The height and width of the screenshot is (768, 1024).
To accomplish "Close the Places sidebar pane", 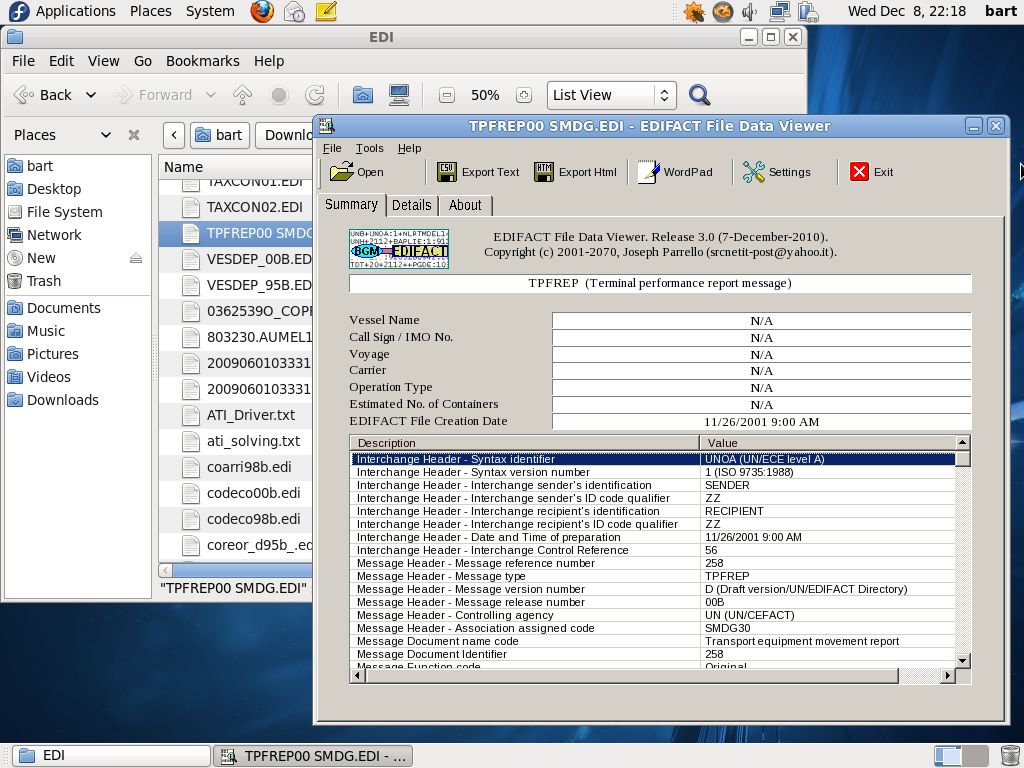I will (x=134, y=135).
